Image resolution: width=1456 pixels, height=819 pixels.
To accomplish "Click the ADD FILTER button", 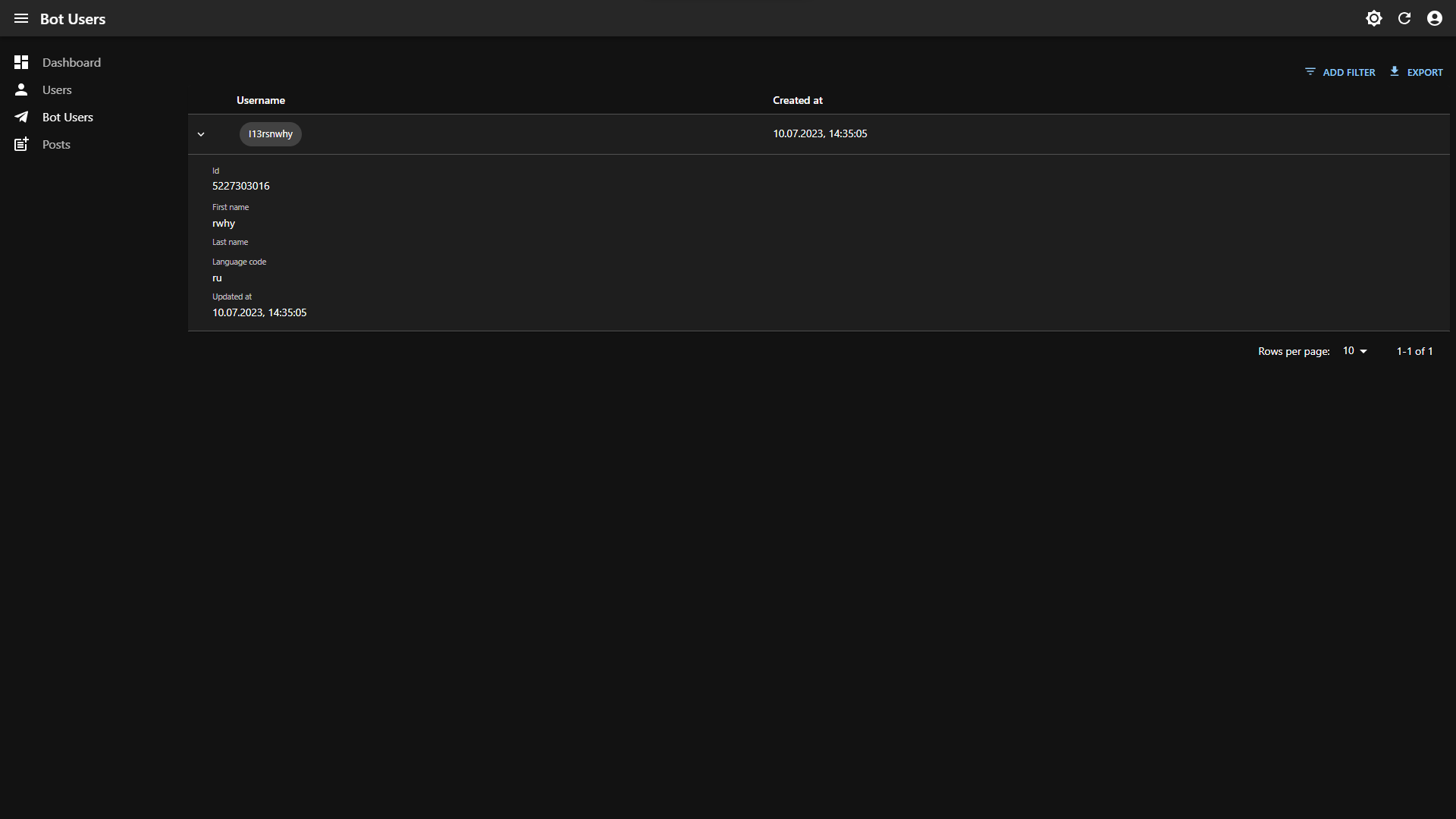I will point(1340,72).
